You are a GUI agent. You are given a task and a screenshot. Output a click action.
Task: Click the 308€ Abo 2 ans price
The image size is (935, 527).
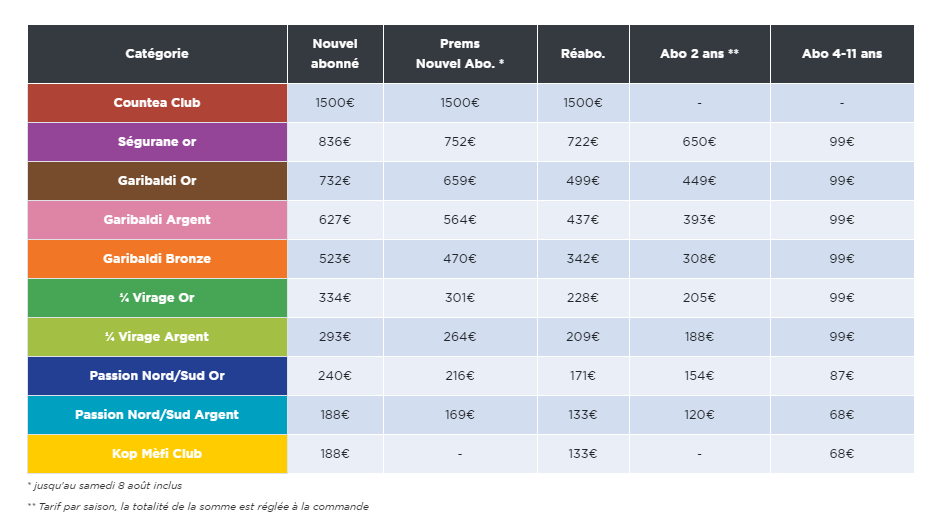699,259
